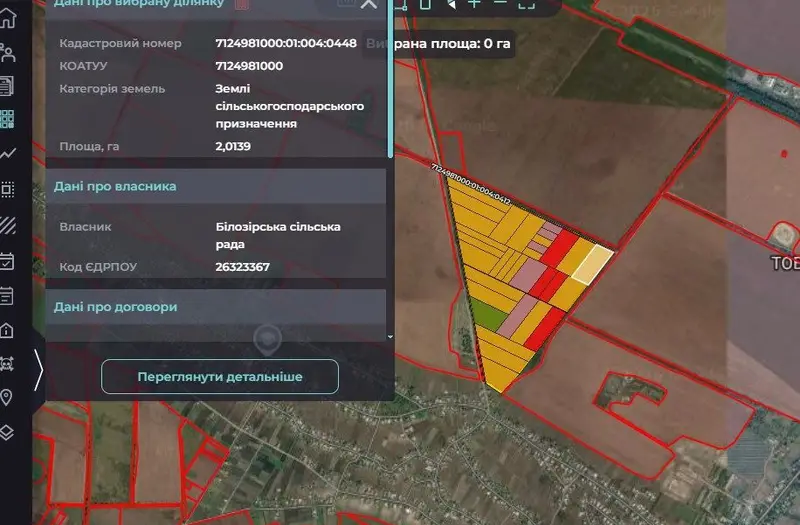Zoom in with the plus icon
800x525 pixels.
click(x=474, y=4)
